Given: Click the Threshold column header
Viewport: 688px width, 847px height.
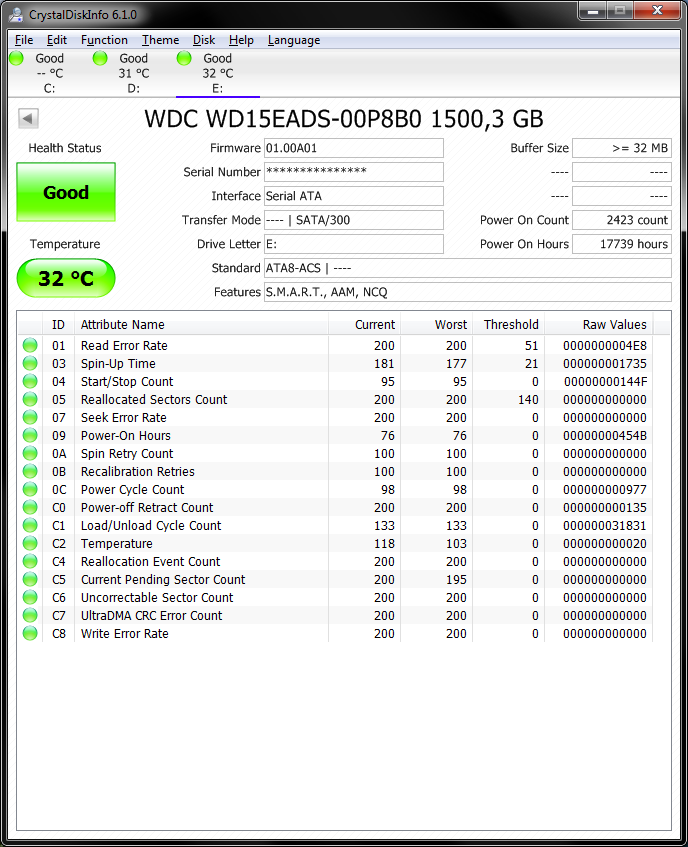Looking at the screenshot, I should (509, 325).
